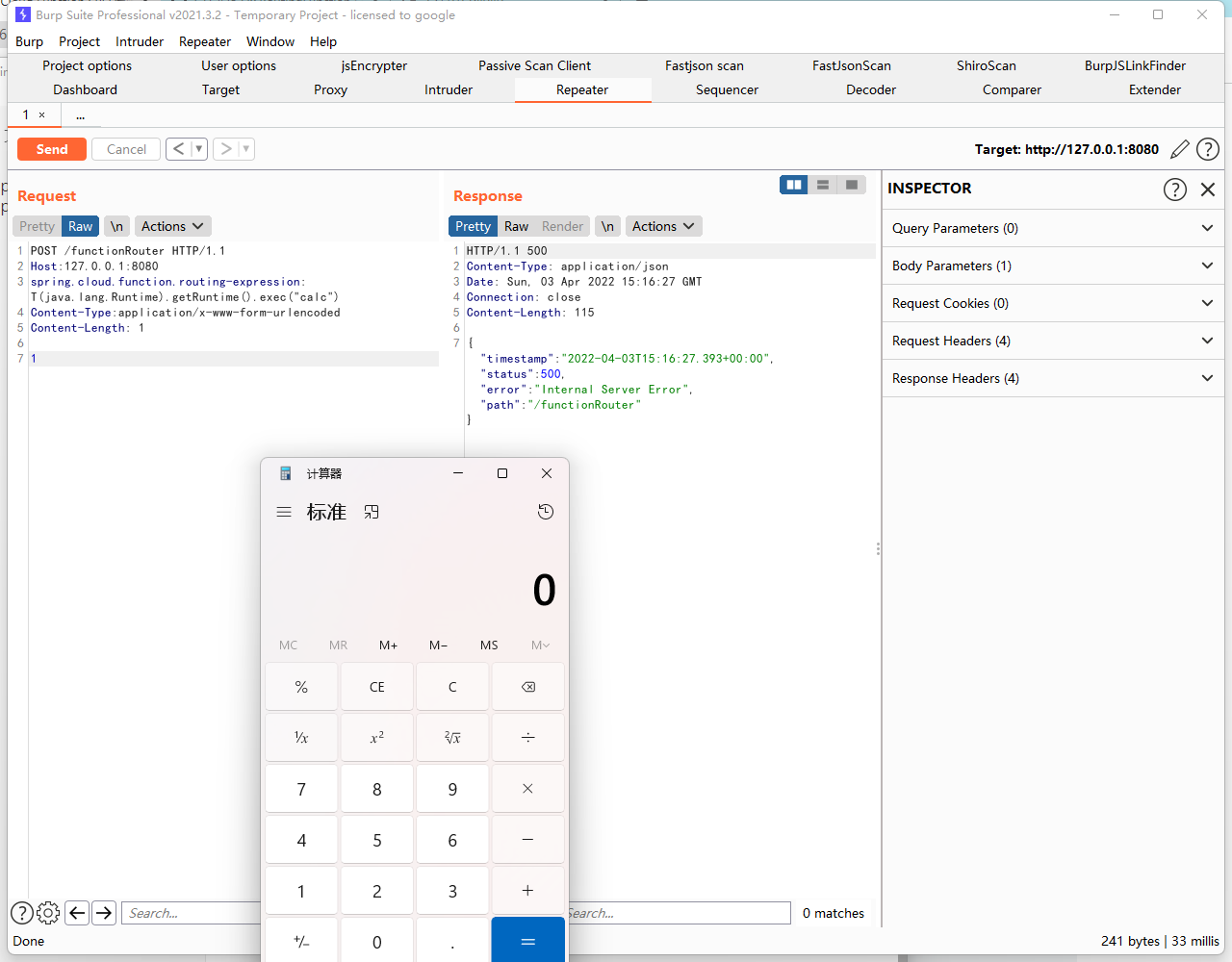The height and width of the screenshot is (962, 1232).
Task: Close Repeater tab 1
Action: [41, 114]
